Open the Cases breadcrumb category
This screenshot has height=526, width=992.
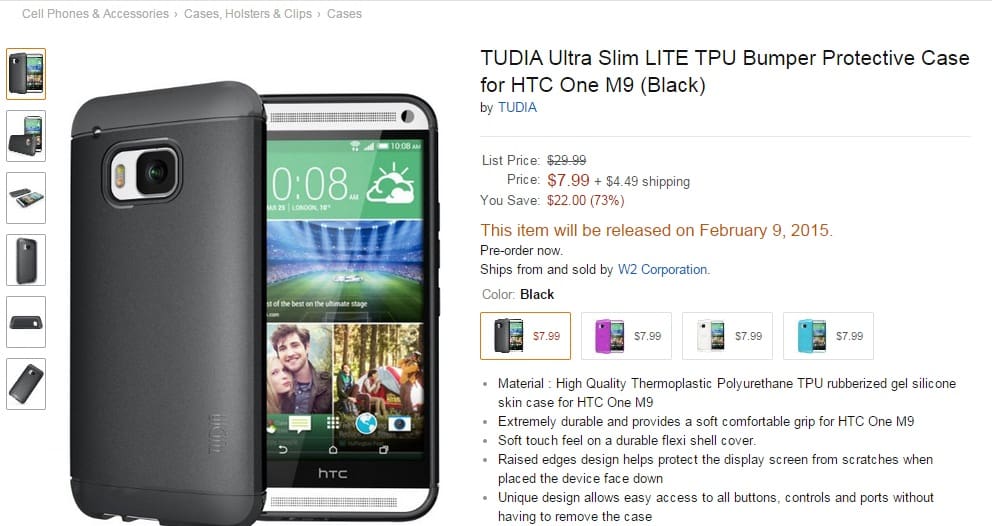pyautogui.click(x=344, y=13)
